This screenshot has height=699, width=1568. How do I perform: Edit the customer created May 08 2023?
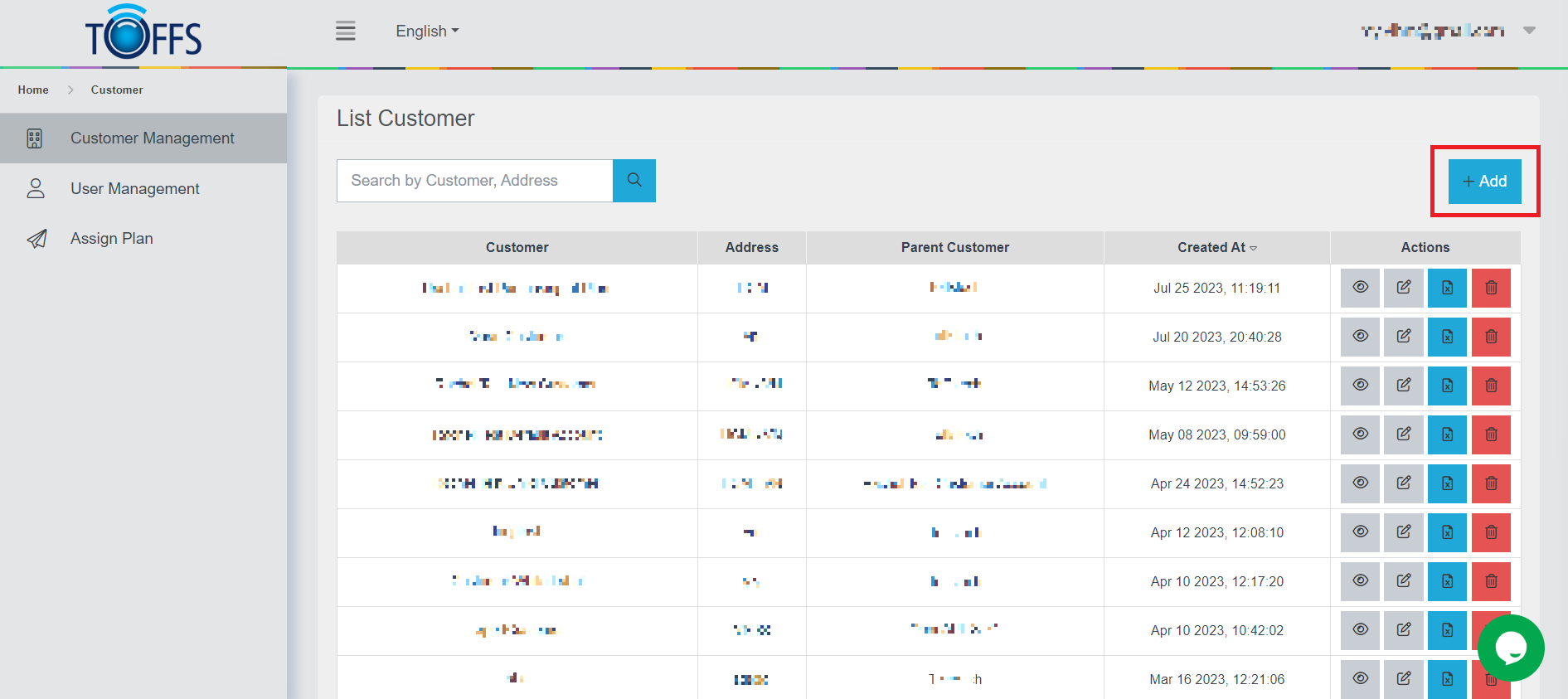click(x=1403, y=434)
